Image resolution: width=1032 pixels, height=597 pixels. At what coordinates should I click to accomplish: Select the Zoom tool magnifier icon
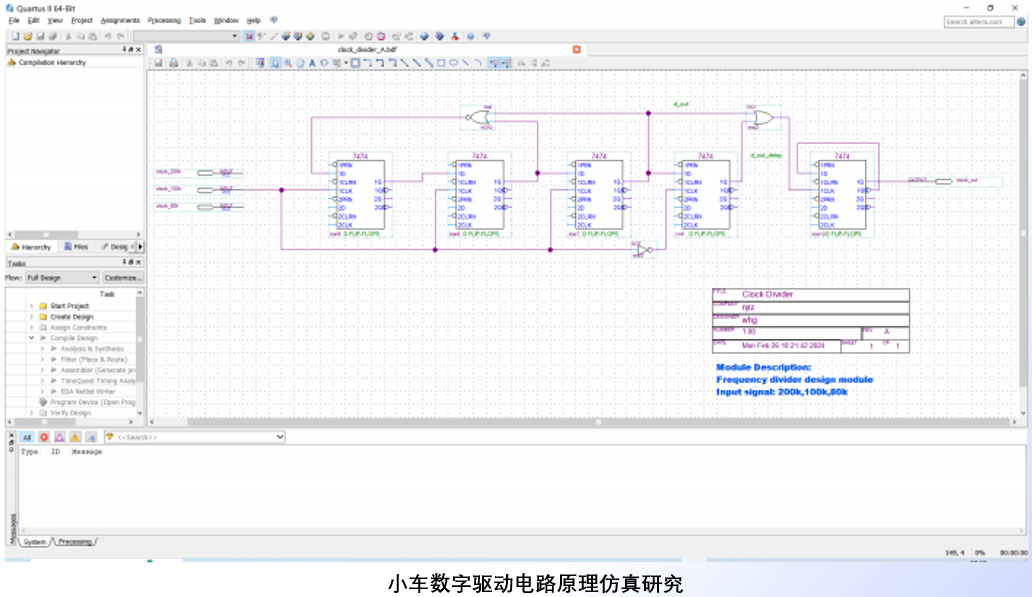click(x=287, y=63)
